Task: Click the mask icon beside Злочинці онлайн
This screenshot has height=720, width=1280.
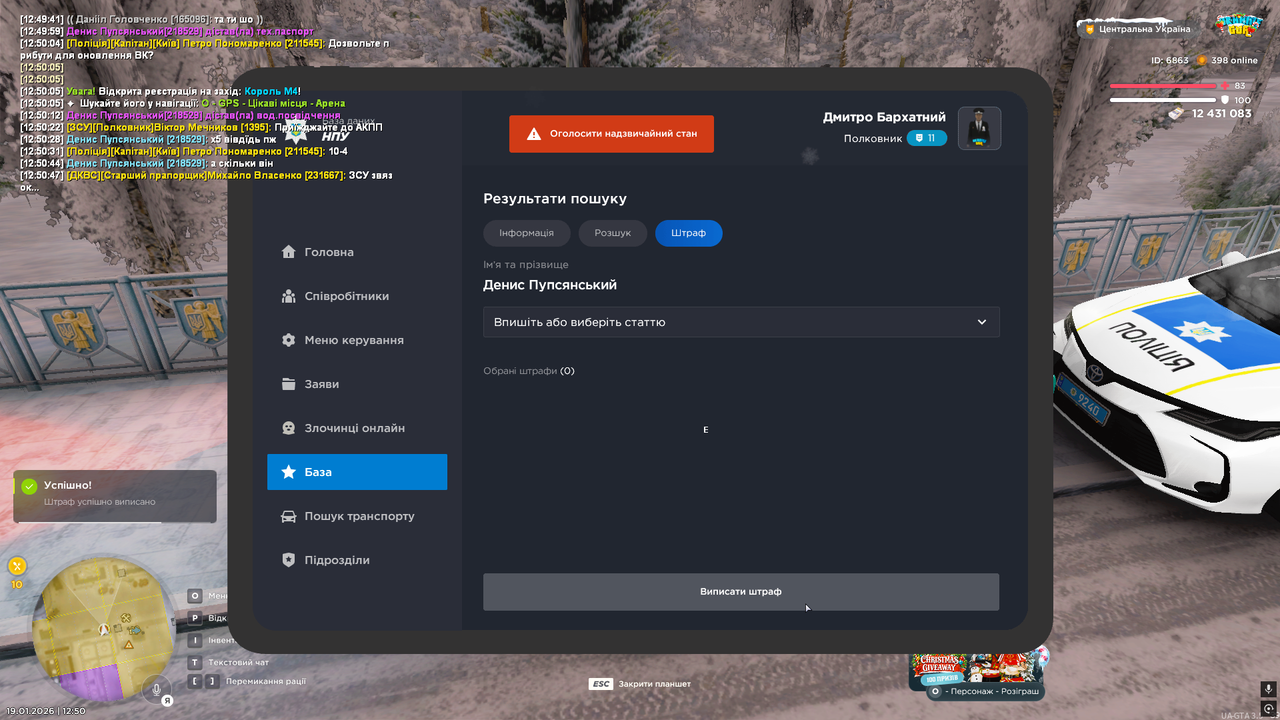Action: point(288,428)
